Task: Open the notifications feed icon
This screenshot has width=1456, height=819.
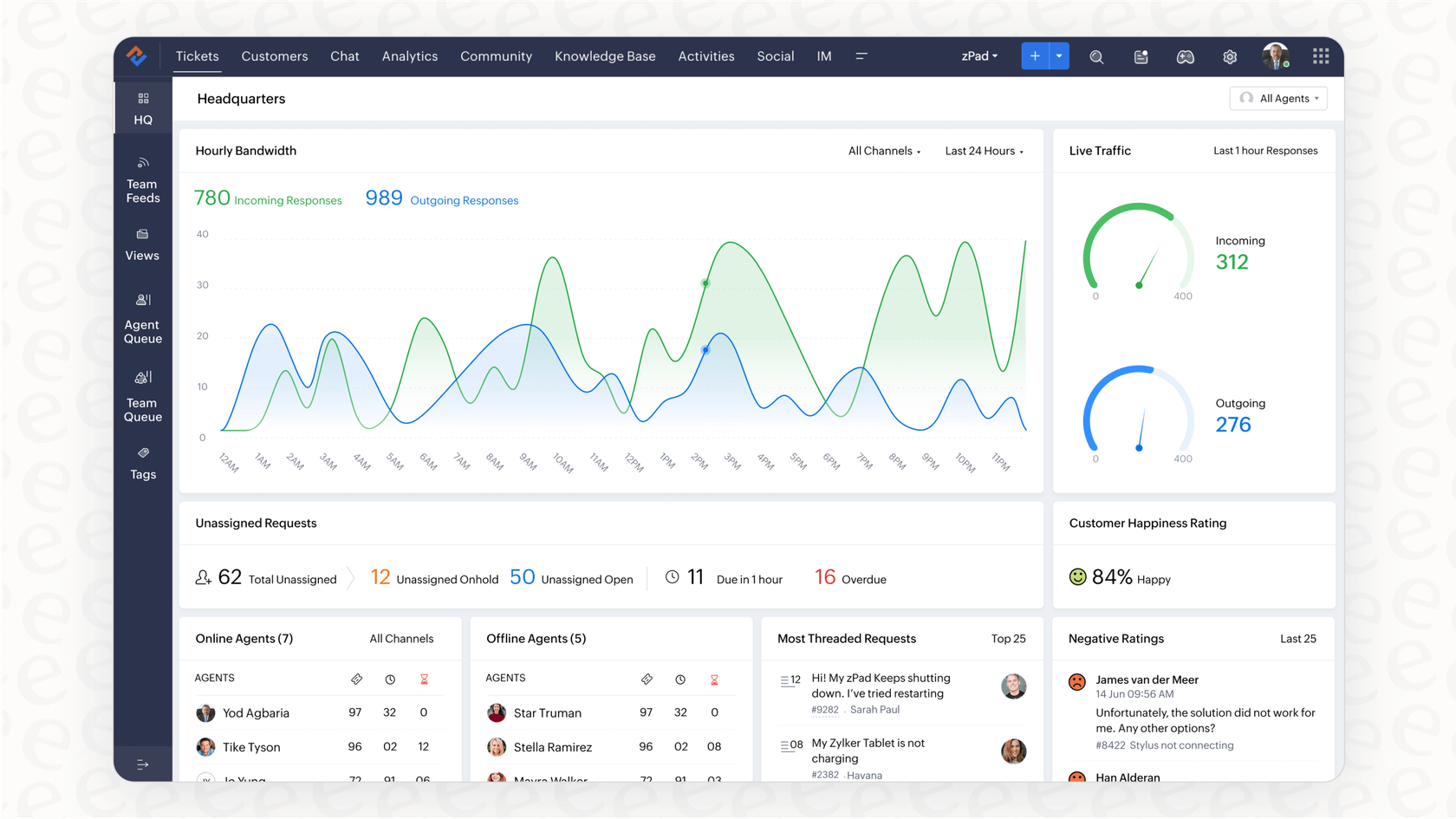Action: point(1141,56)
